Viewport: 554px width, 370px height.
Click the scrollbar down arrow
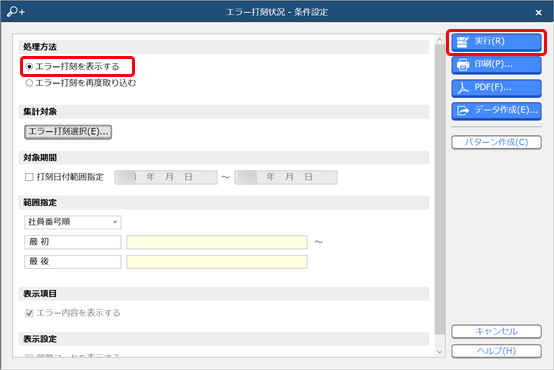click(440, 352)
